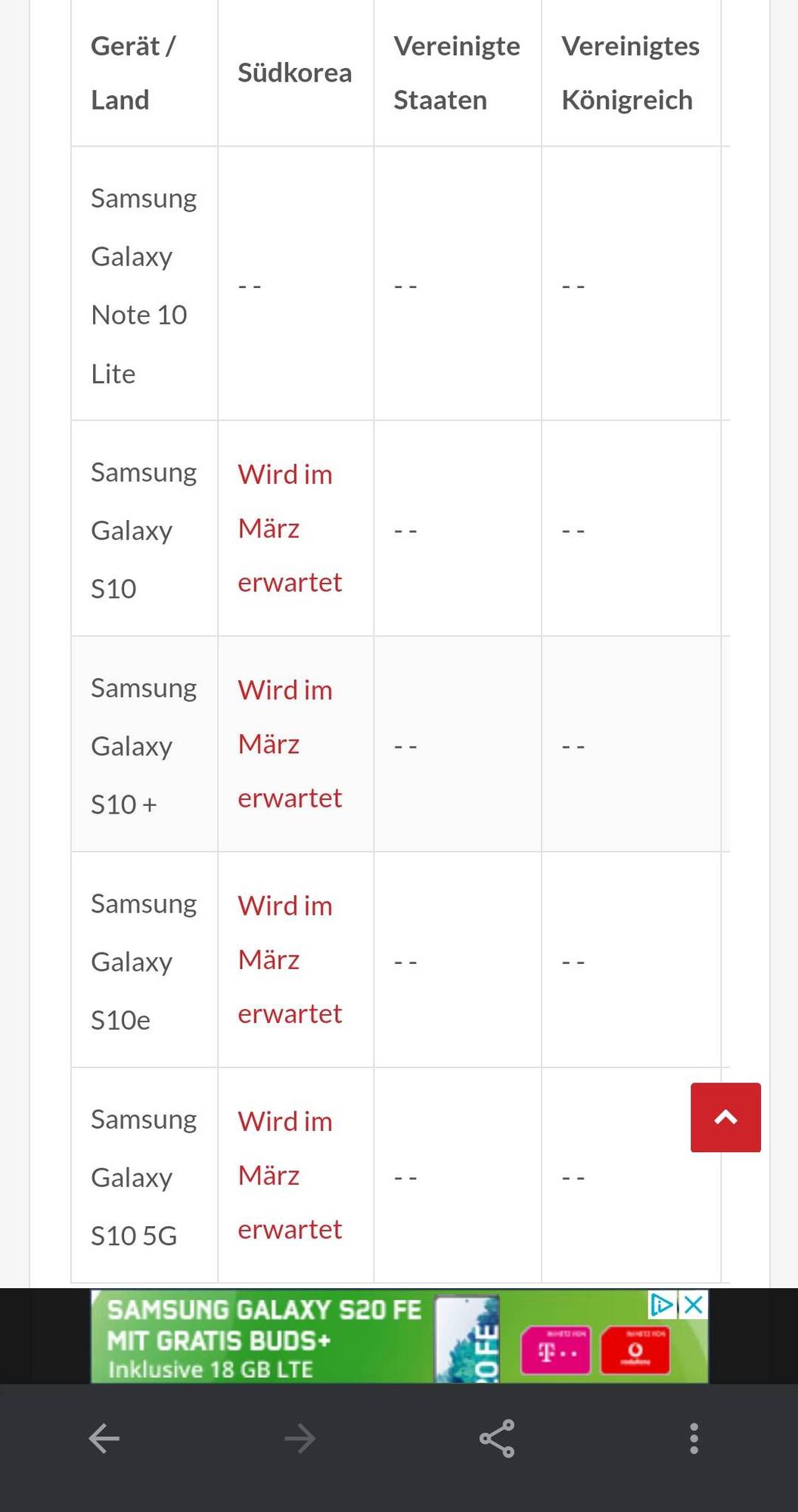798x1512 pixels.
Task: Click 'Wird im März erwartet' for S10 5G
Action: click(x=290, y=1176)
